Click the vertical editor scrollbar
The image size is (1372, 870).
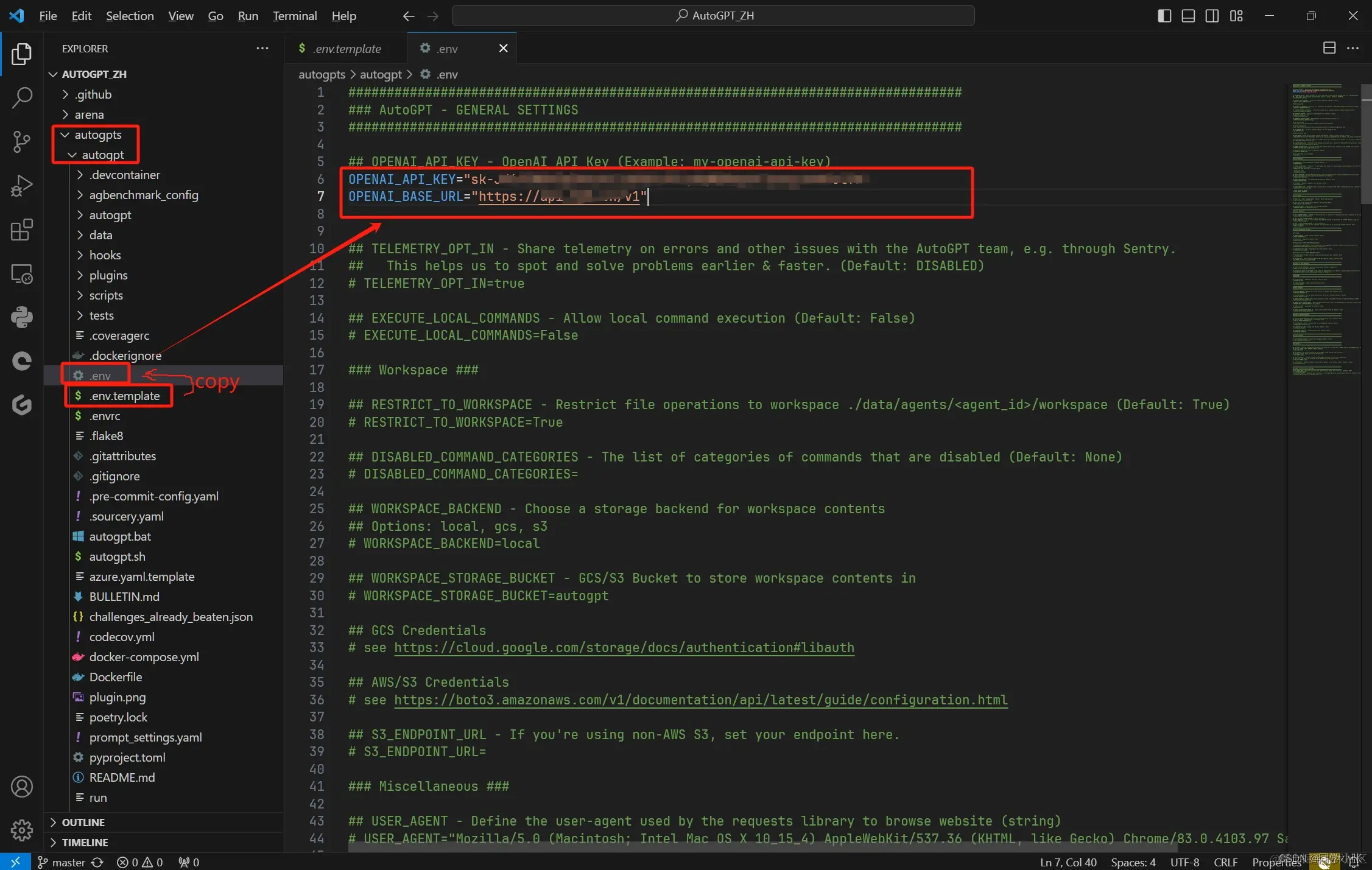pyautogui.click(x=1367, y=144)
